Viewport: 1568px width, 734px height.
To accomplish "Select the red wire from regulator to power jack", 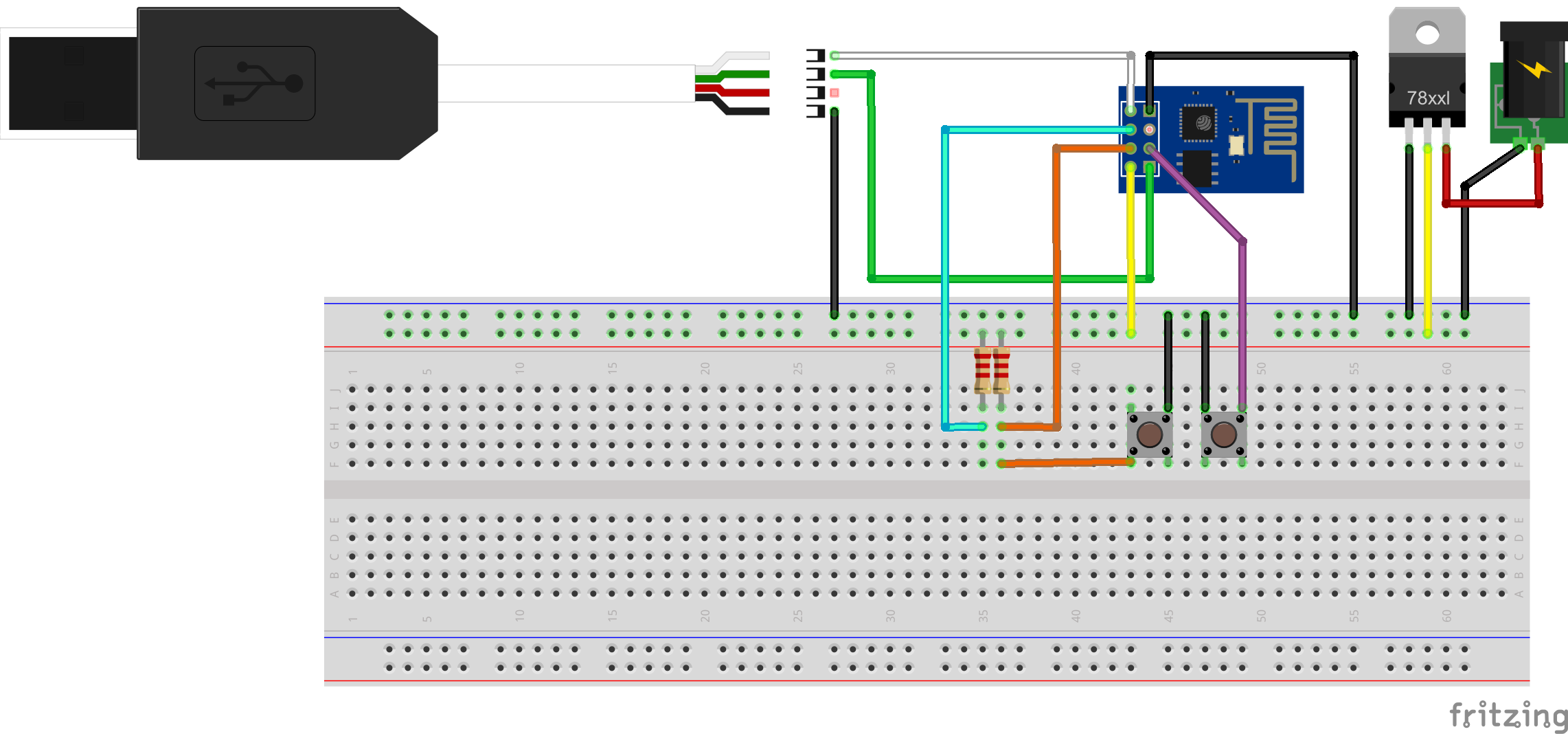I will pos(1492,203).
